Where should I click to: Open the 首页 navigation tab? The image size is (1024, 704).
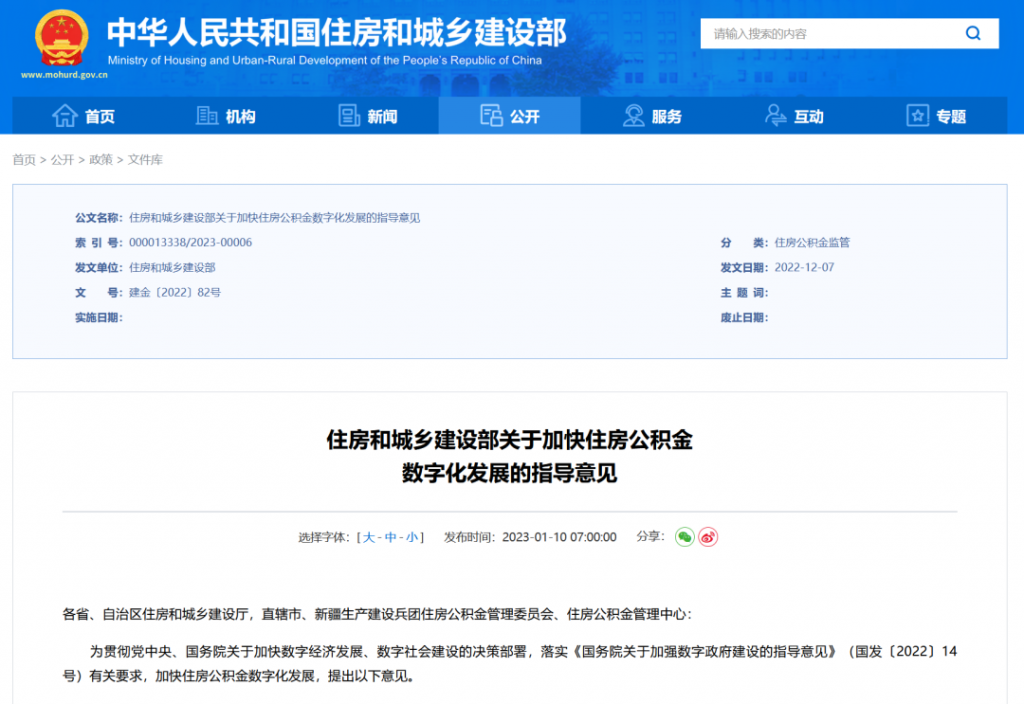83,116
